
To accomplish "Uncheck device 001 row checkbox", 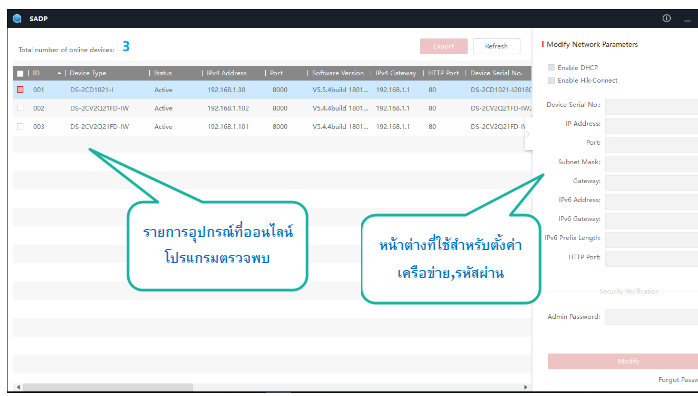I will pos(20,89).
